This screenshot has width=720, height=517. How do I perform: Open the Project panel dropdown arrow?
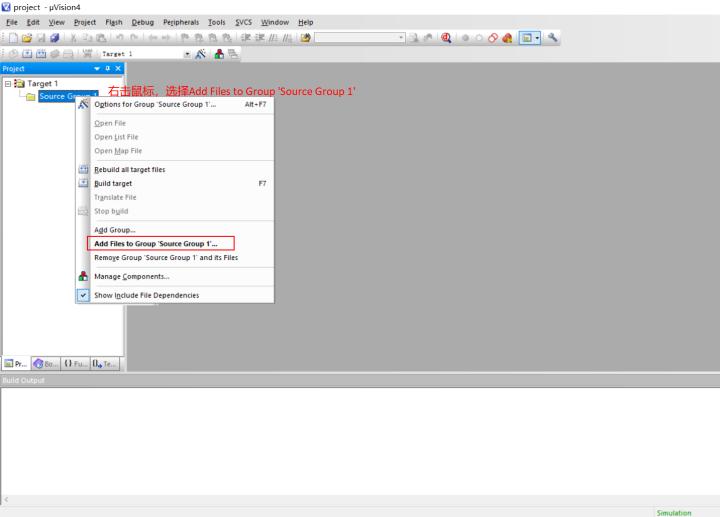pyautogui.click(x=97, y=68)
